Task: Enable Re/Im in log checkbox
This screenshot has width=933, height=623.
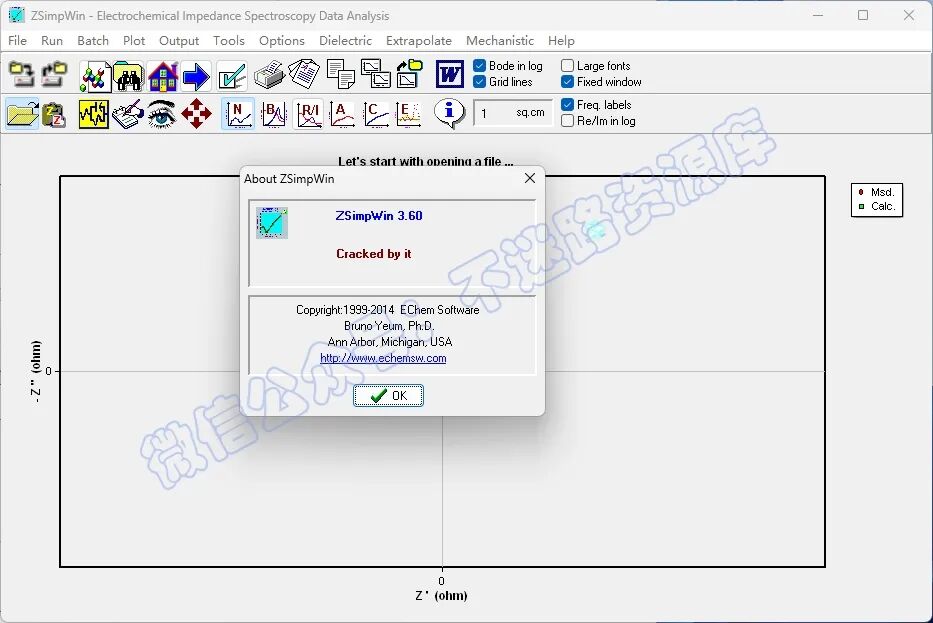Action: (568, 121)
